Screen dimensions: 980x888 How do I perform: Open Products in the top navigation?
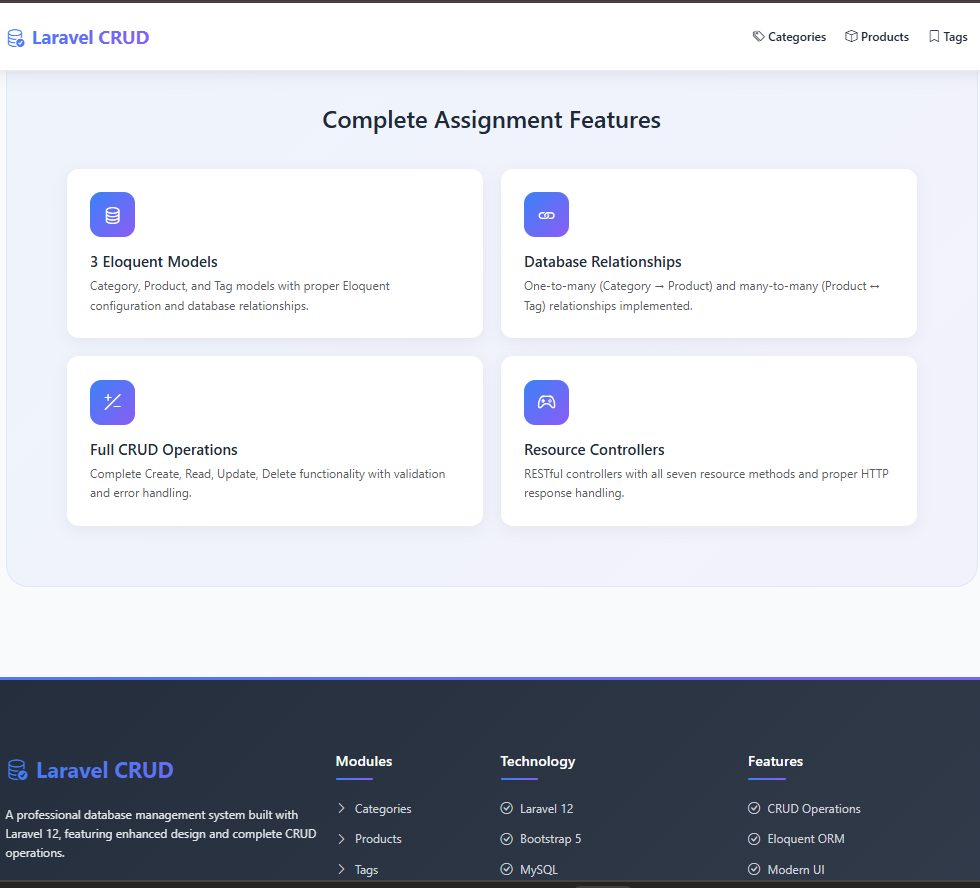876,37
